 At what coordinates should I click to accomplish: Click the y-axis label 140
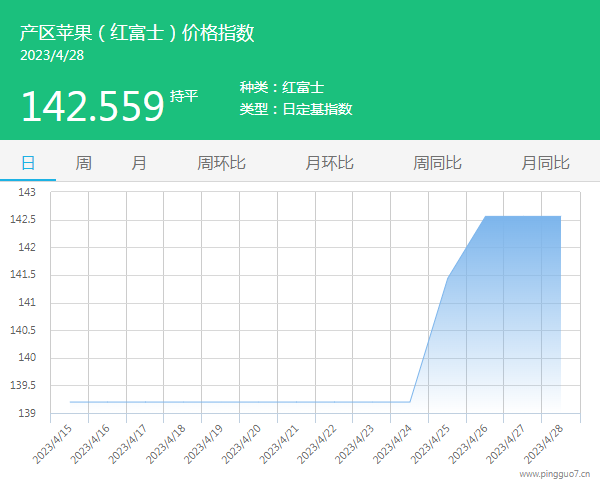click(27, 358)
